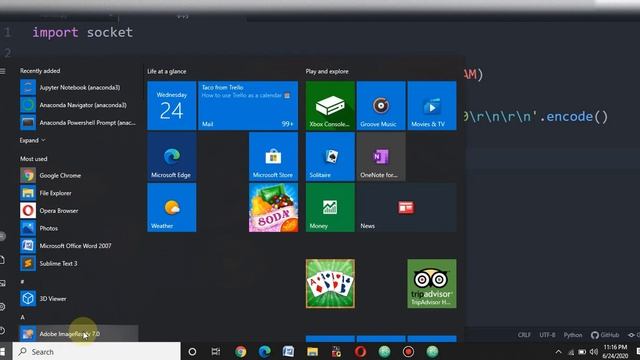Open Opera from the taskbar
640x360 pixels.
click(x=360, y=351)
